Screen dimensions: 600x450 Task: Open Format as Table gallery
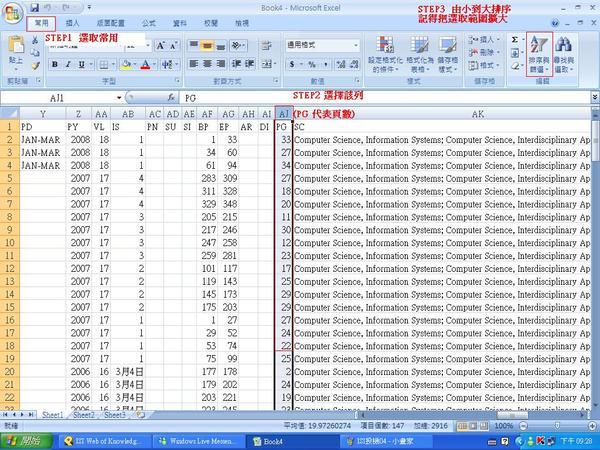pos(420,54)
